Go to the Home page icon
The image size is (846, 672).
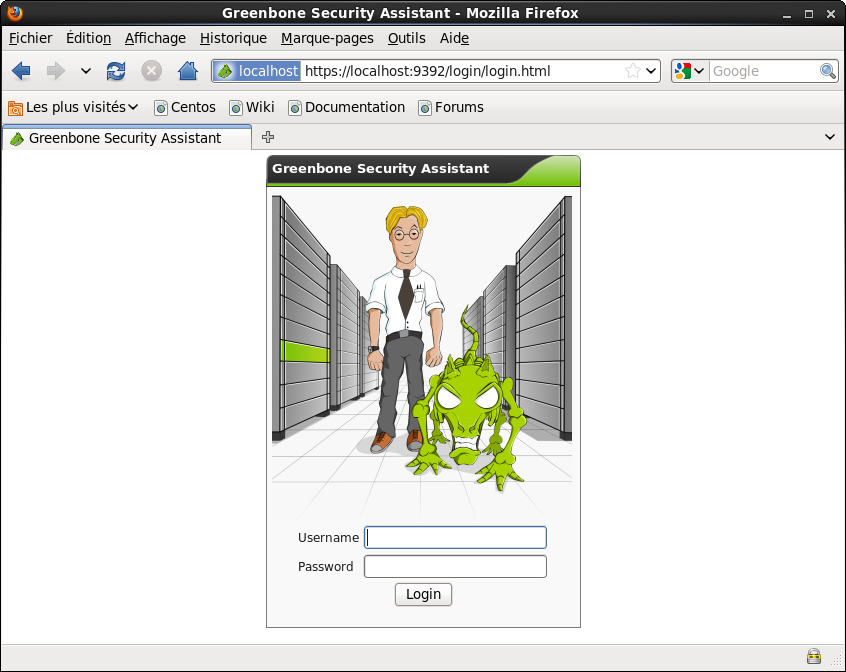point(187,71)
